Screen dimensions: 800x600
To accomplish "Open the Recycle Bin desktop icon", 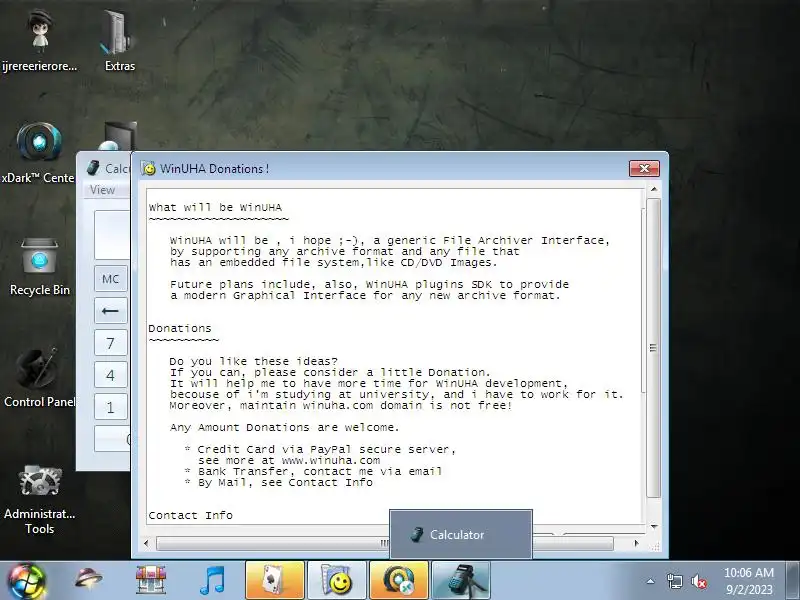I will click(x=39, y=258).
